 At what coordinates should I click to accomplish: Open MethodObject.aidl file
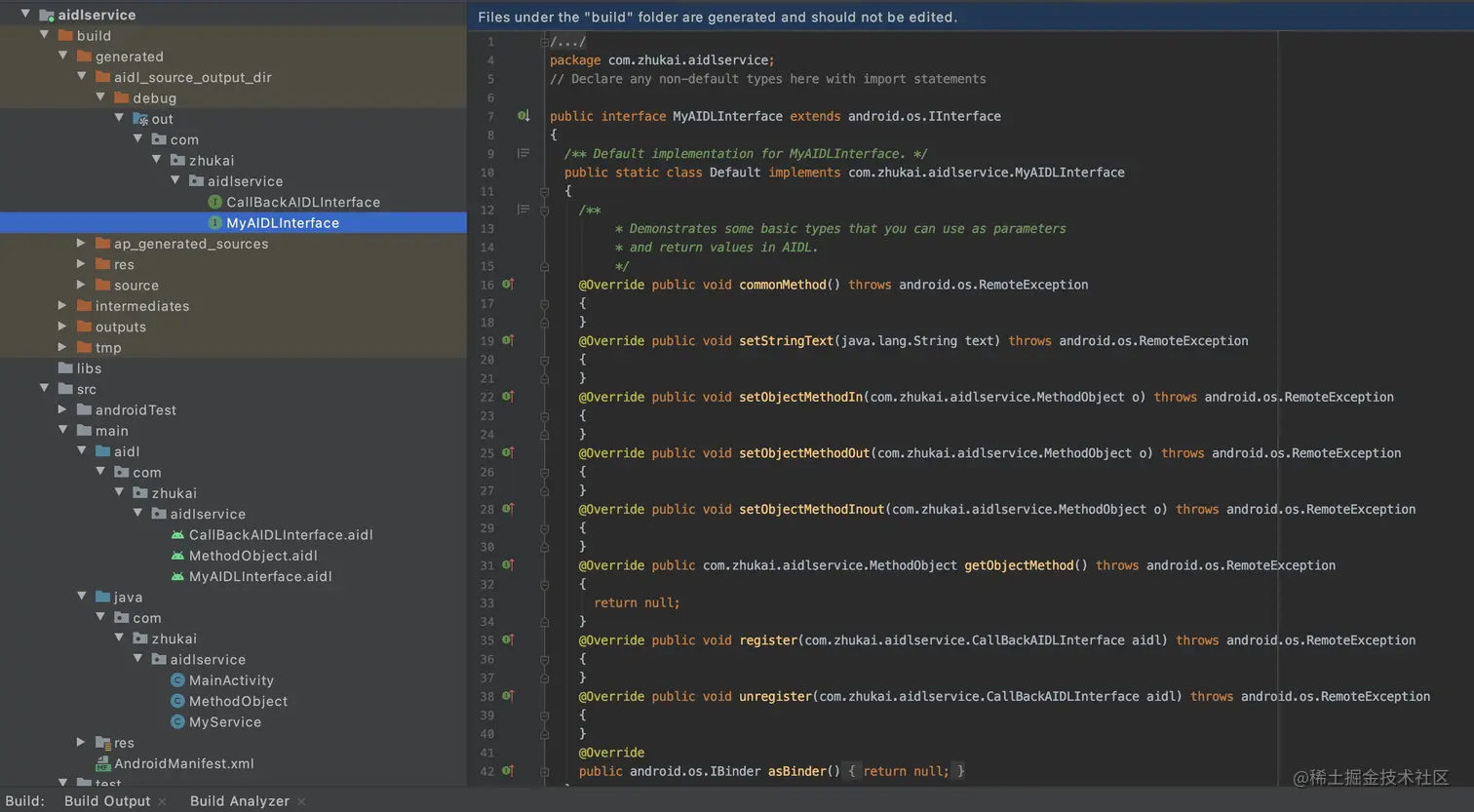pos(253,556)
